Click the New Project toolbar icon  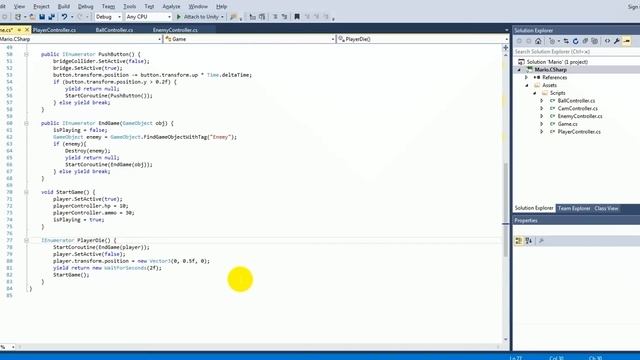coord(18,17)
